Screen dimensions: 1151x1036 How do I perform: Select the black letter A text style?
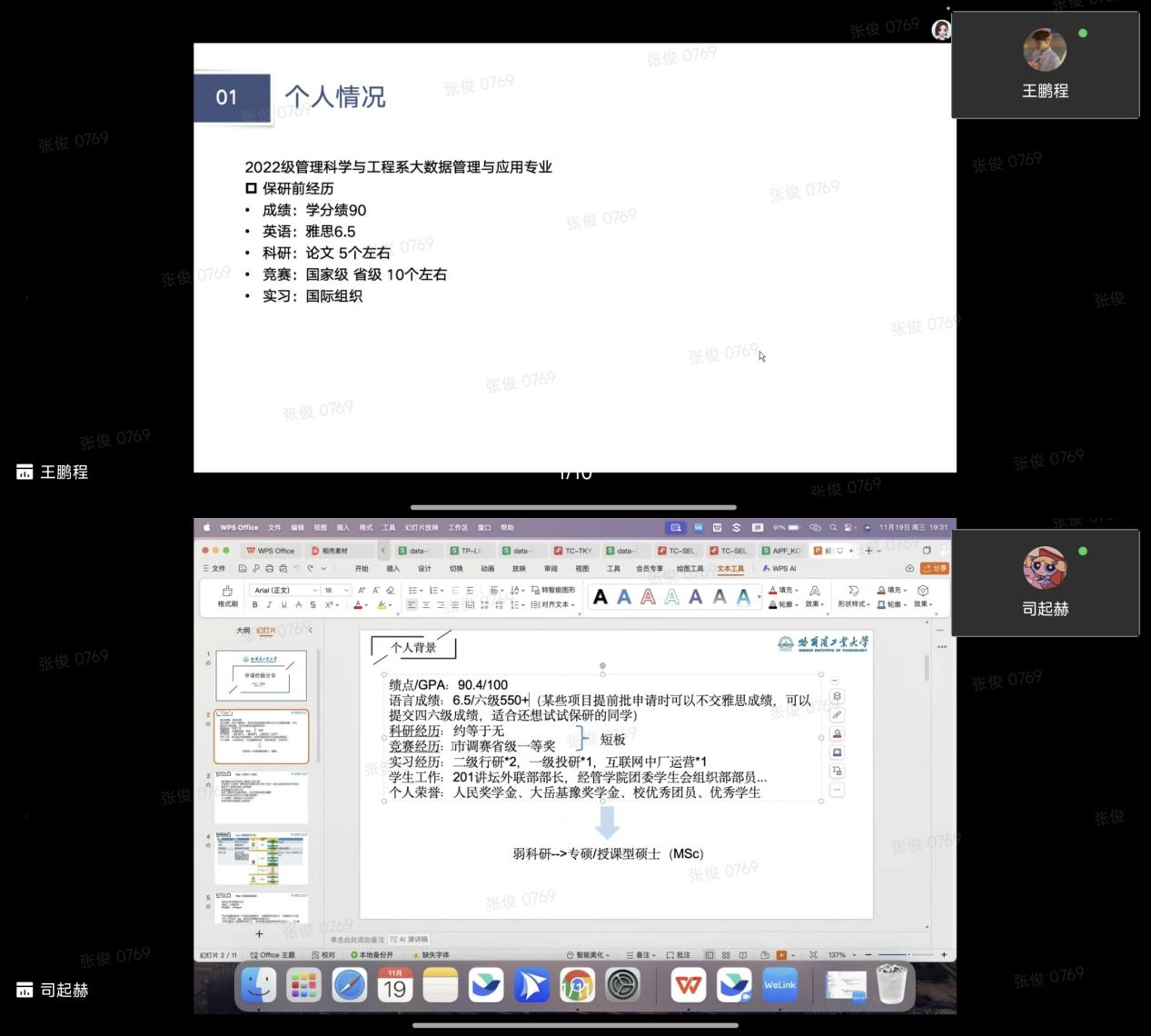coord(600,597)
